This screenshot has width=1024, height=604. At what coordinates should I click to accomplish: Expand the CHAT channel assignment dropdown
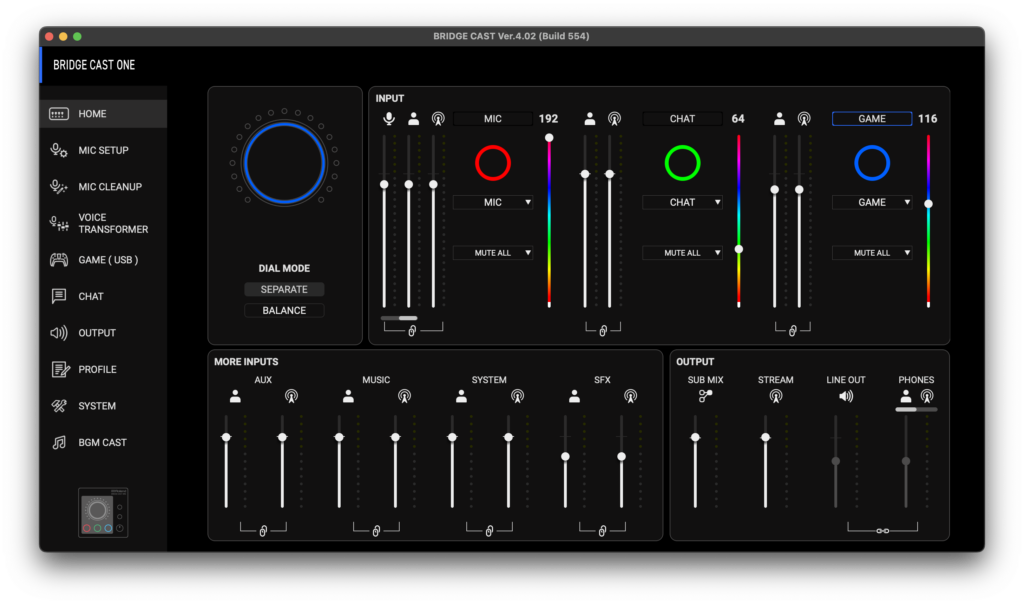[x=682, y=202]
